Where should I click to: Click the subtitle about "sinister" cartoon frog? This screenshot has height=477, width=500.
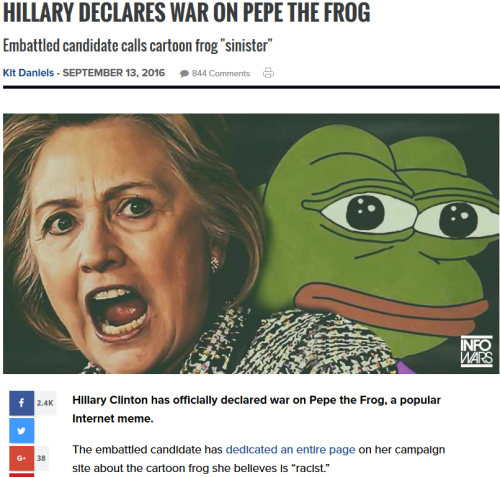(x=138, y=45)
